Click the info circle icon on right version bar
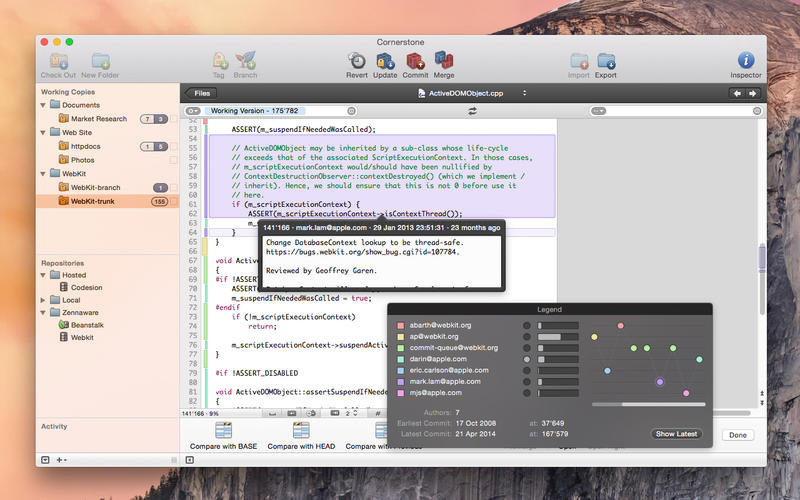This screenshot has height=500, width=800. tap(757, 111)
